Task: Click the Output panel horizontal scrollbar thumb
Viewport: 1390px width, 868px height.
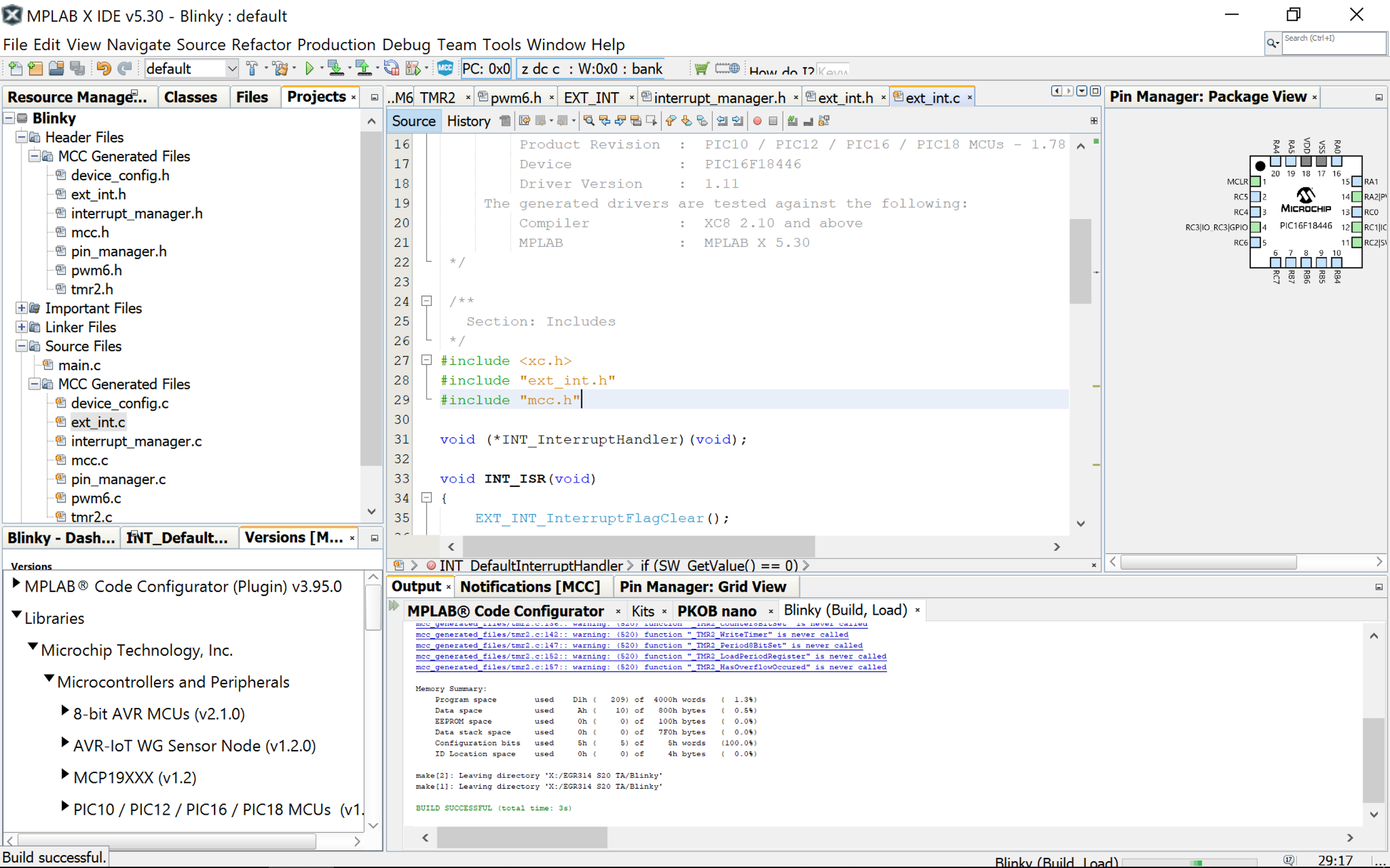Action: [522, 837]
